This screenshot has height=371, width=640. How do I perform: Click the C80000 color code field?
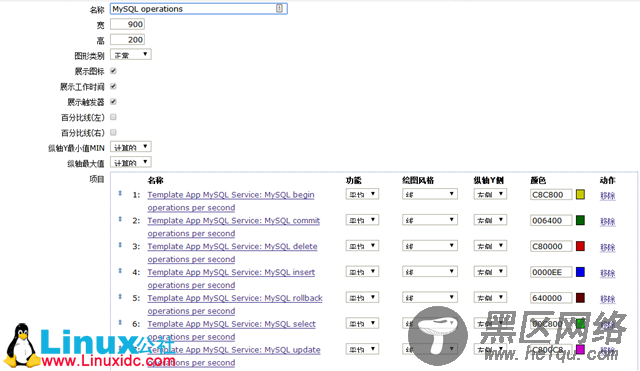(550, 246)
